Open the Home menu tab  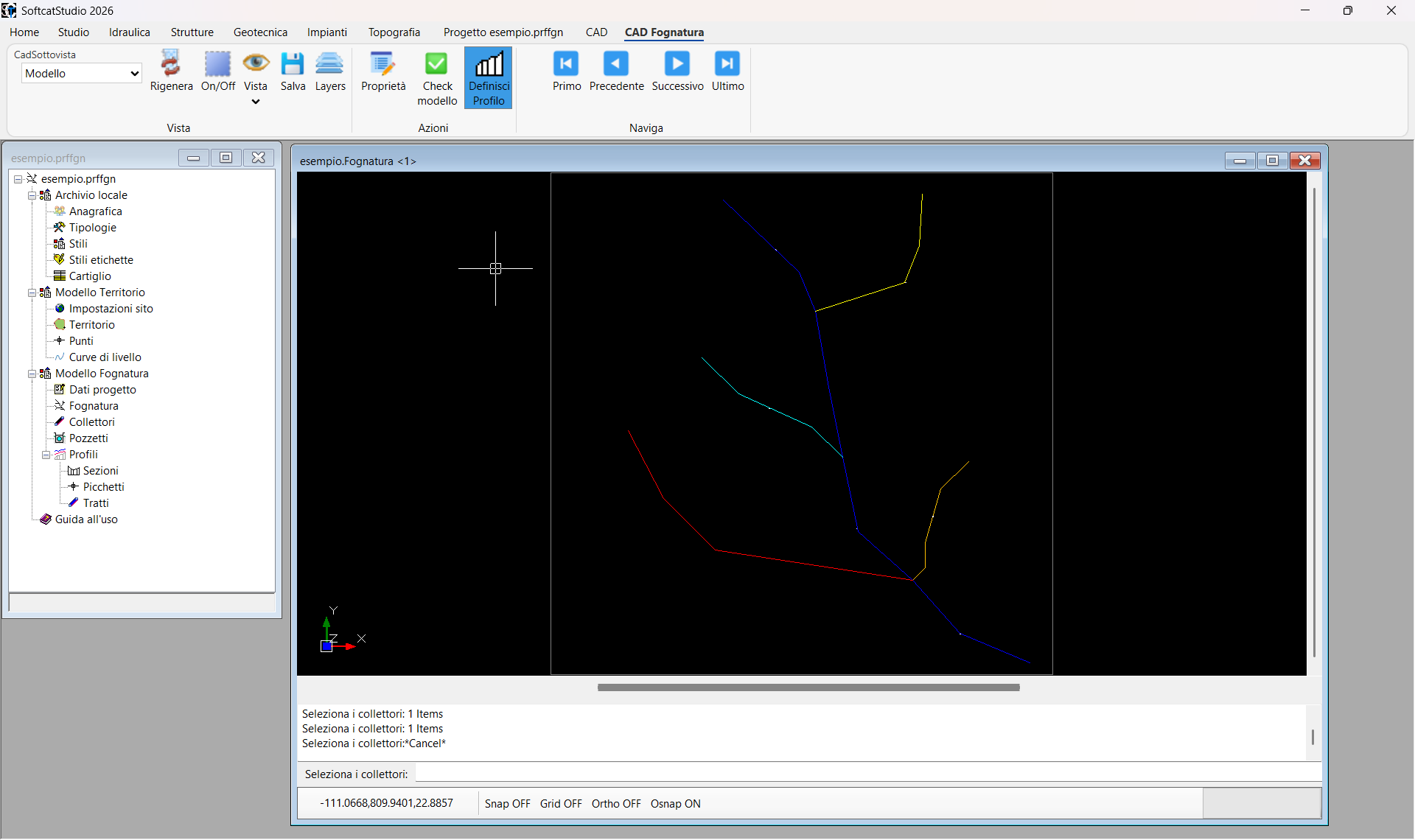click(x=24, y=32)
